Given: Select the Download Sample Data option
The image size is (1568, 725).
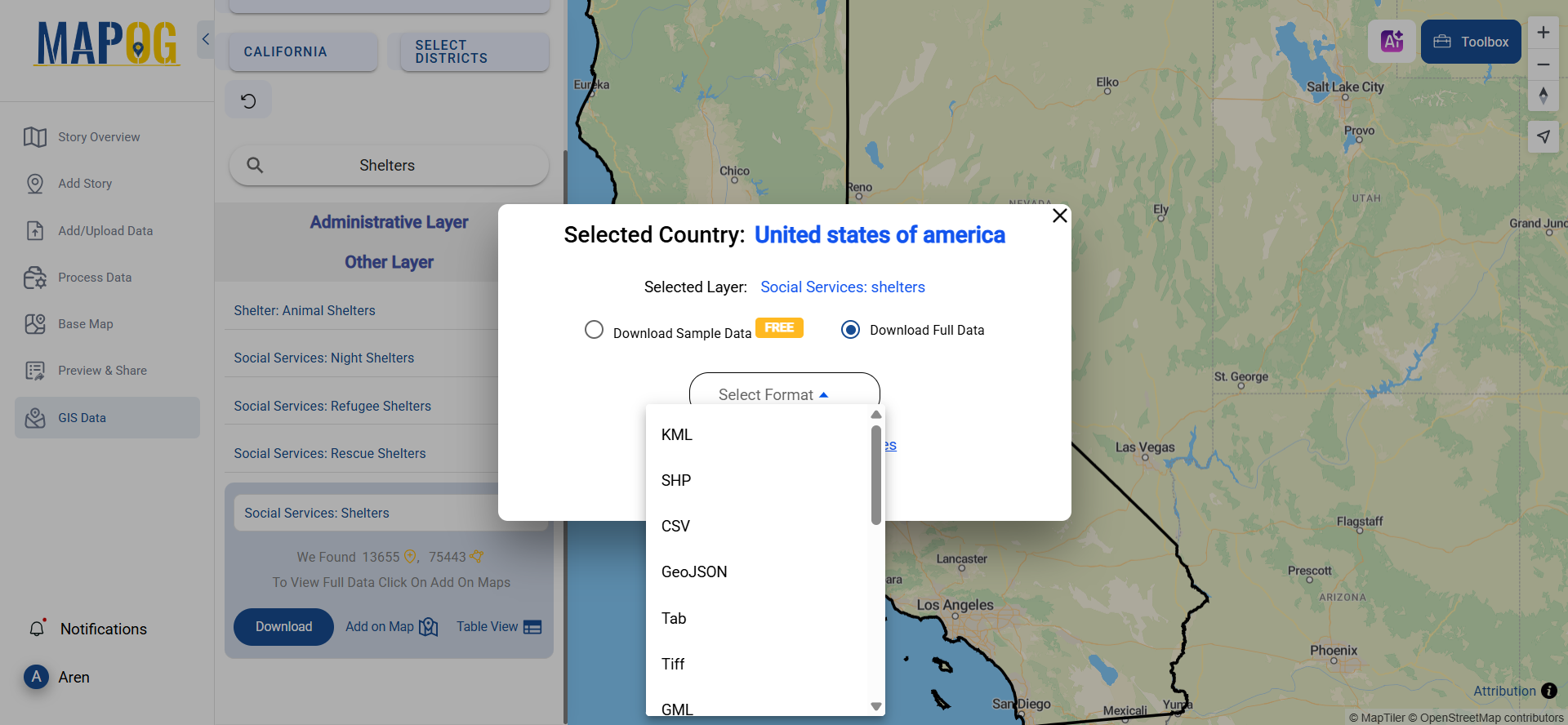Looking at the screenshot, I should 594,330.
